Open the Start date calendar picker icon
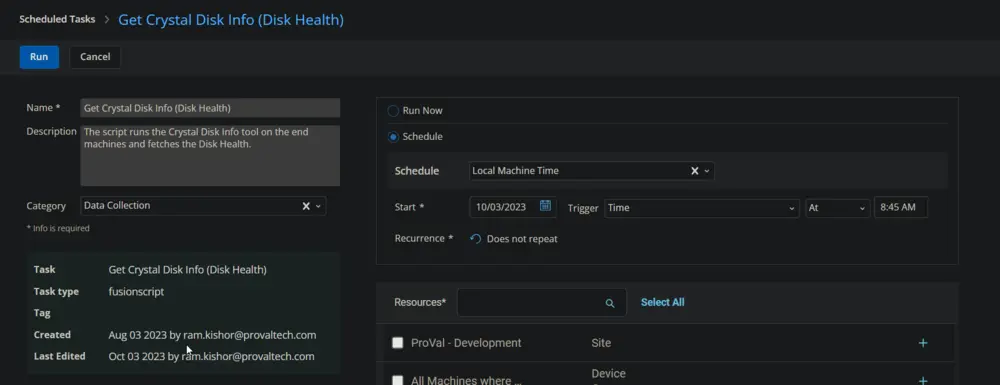The width and height of the screenshot is (1000, 385). pyautogui.click(x=545, y=205)
